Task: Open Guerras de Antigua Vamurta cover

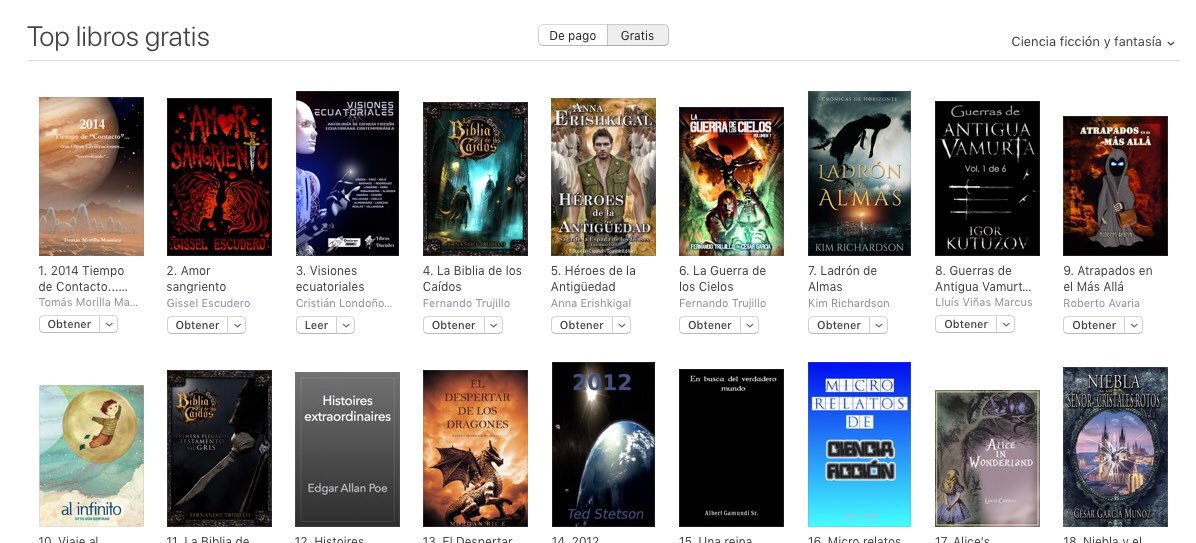Action: point(988,178)
